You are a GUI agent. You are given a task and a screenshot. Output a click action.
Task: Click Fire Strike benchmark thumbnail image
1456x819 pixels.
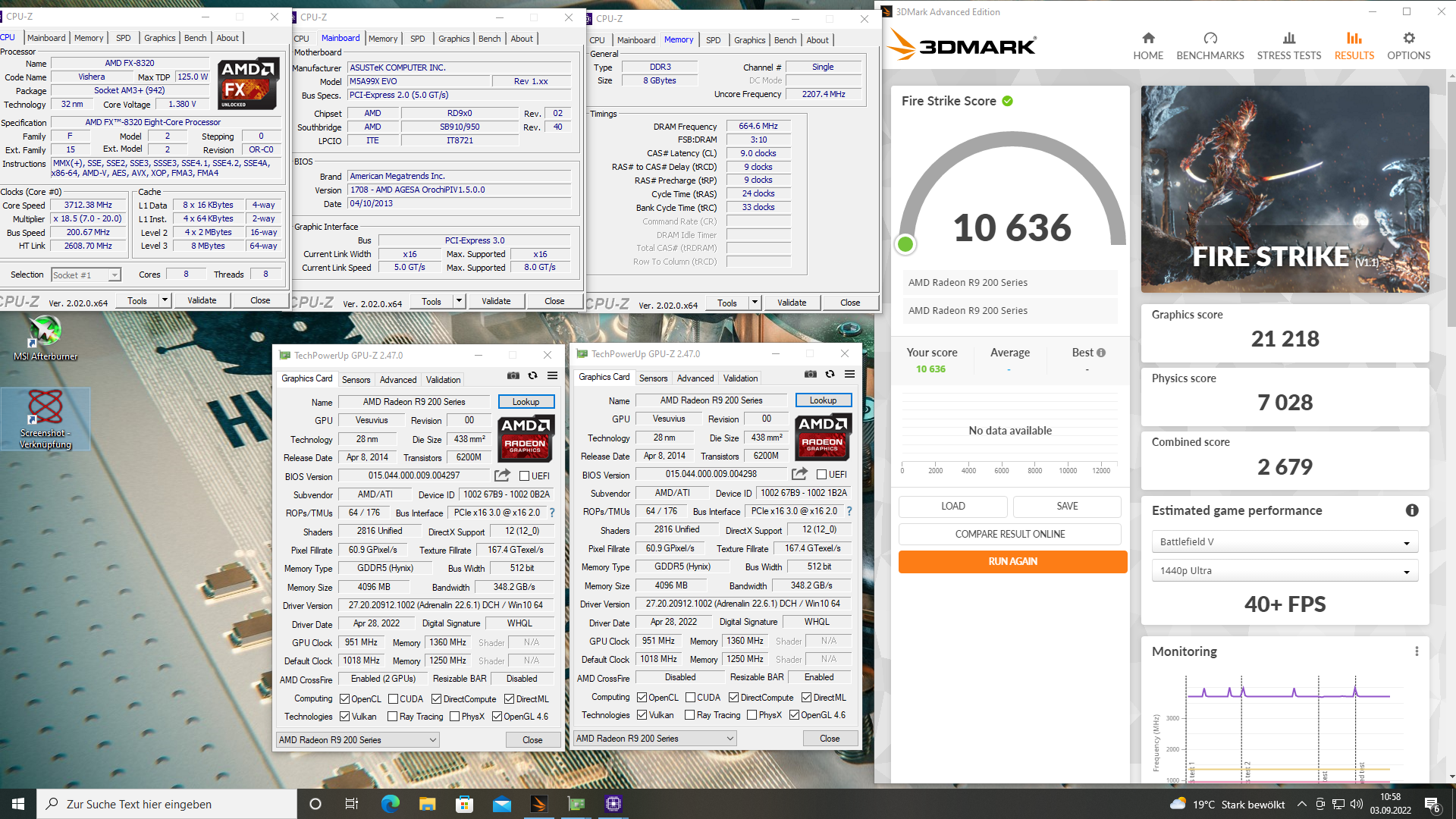pos(1285,189)
